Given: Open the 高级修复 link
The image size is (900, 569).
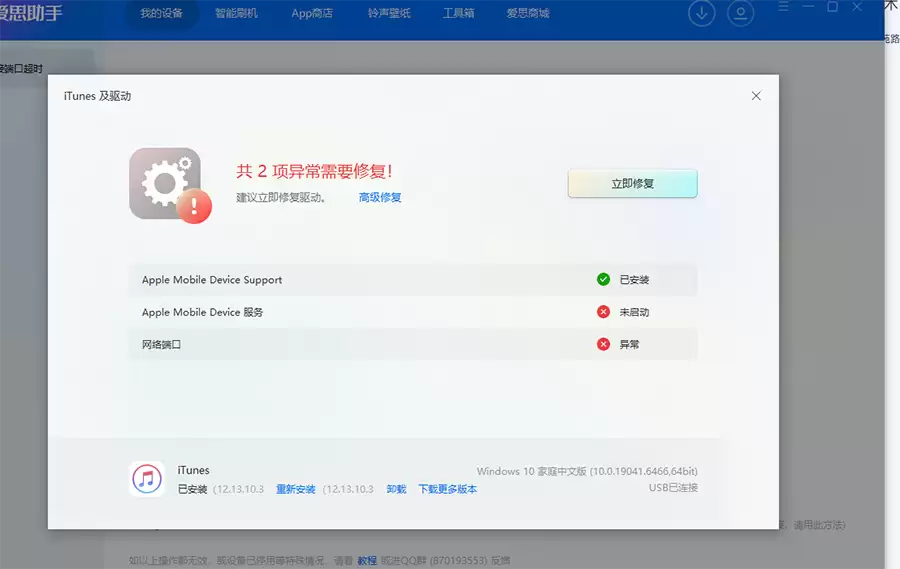Looking at the screenshot, I should click(x=380, y=198).
